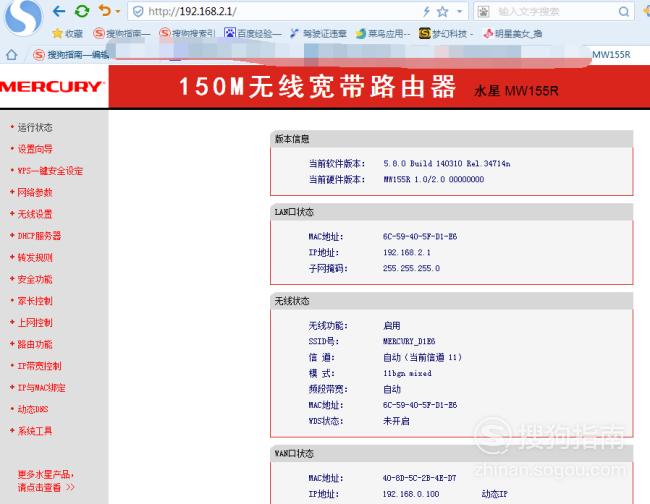This screenshot has height=504, width=650.
Task: Click the green refresh icon
Action: tap(82, 11)
